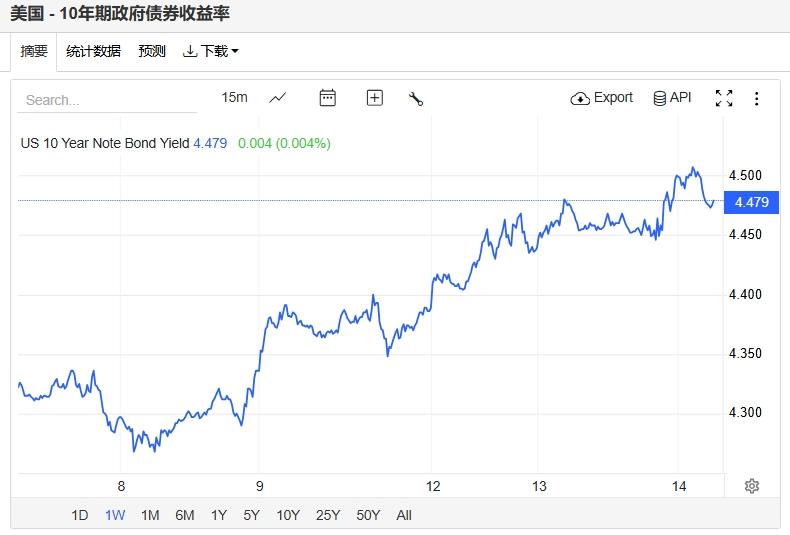The width and height of the screenshot is (790, 535).
Task: Select the 25Y time range
Action: [x=328, y=515]
